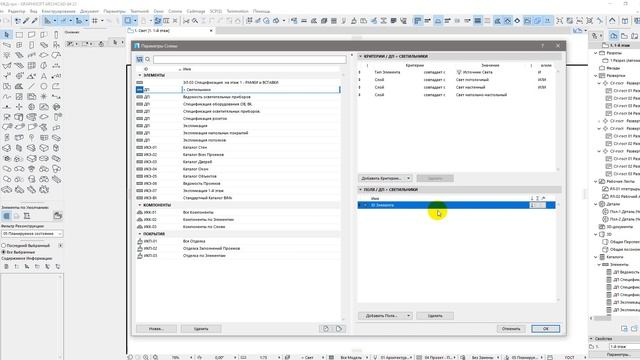
Task: Click the eyedropper pick up parameters icon
Action: (x=26, y=20)
